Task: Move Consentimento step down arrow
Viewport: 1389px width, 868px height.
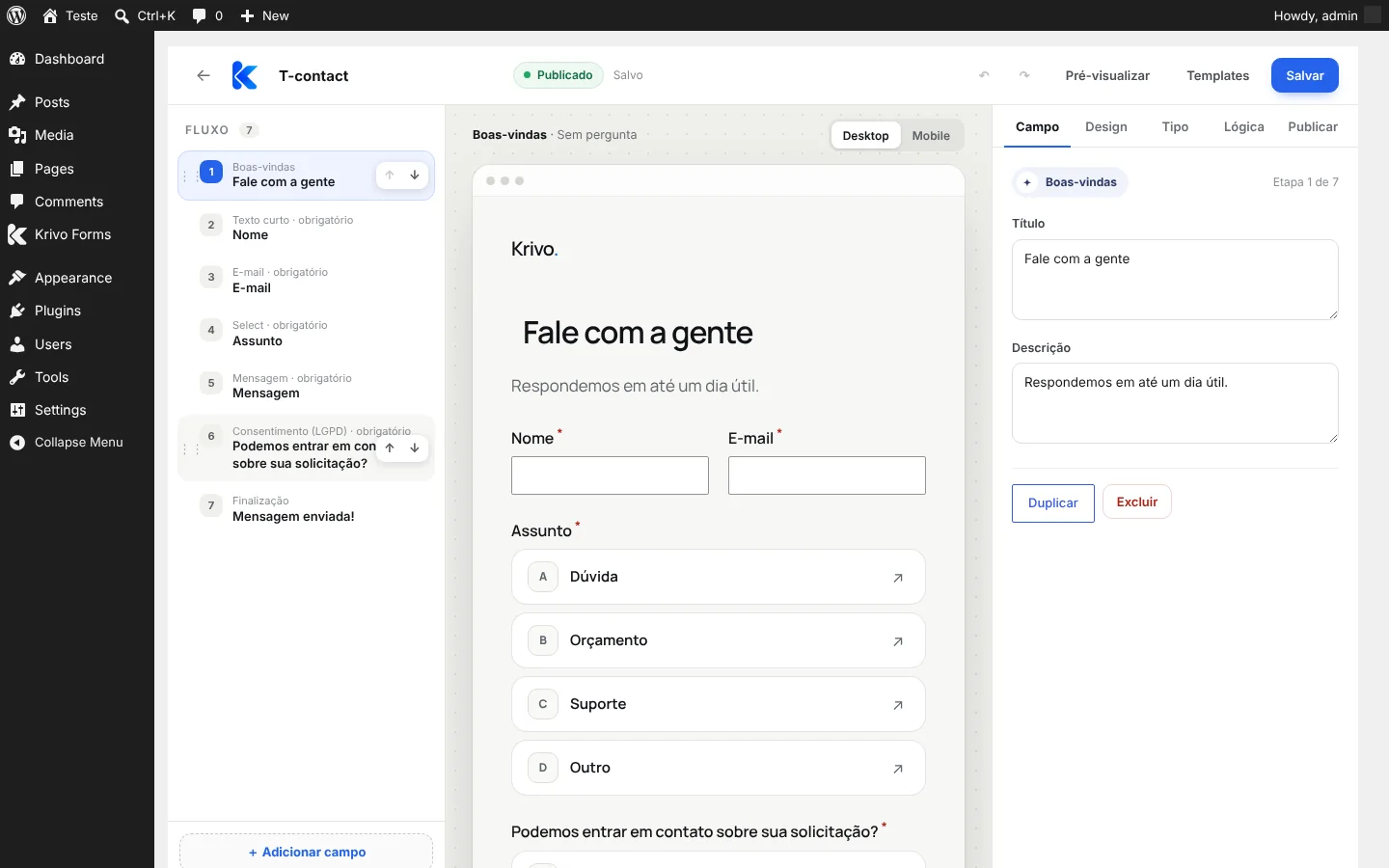Action: coord(415,448)
